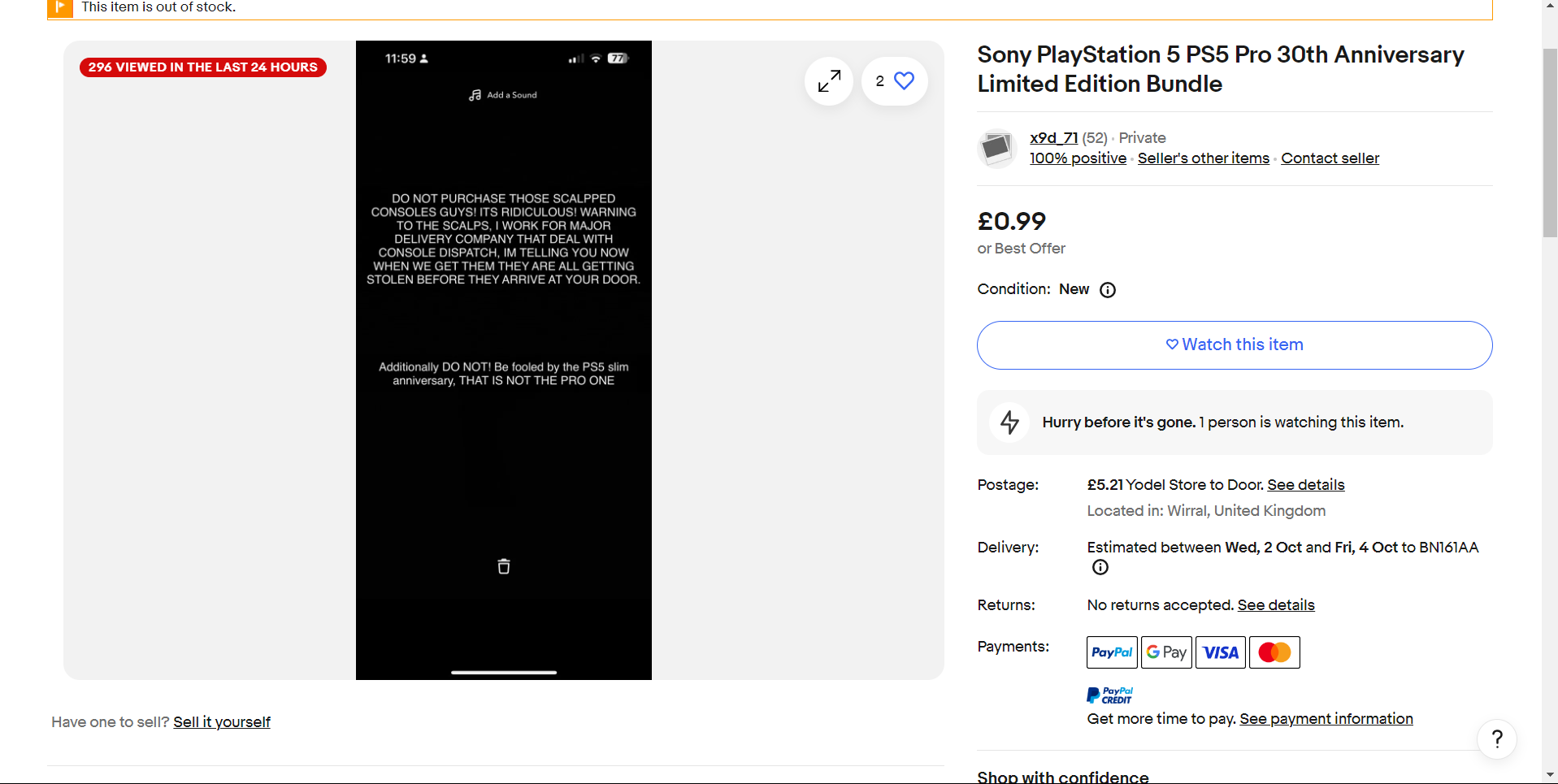
Task: Click the PayPal Credit logo
Action: click(x=1109, y=695)
